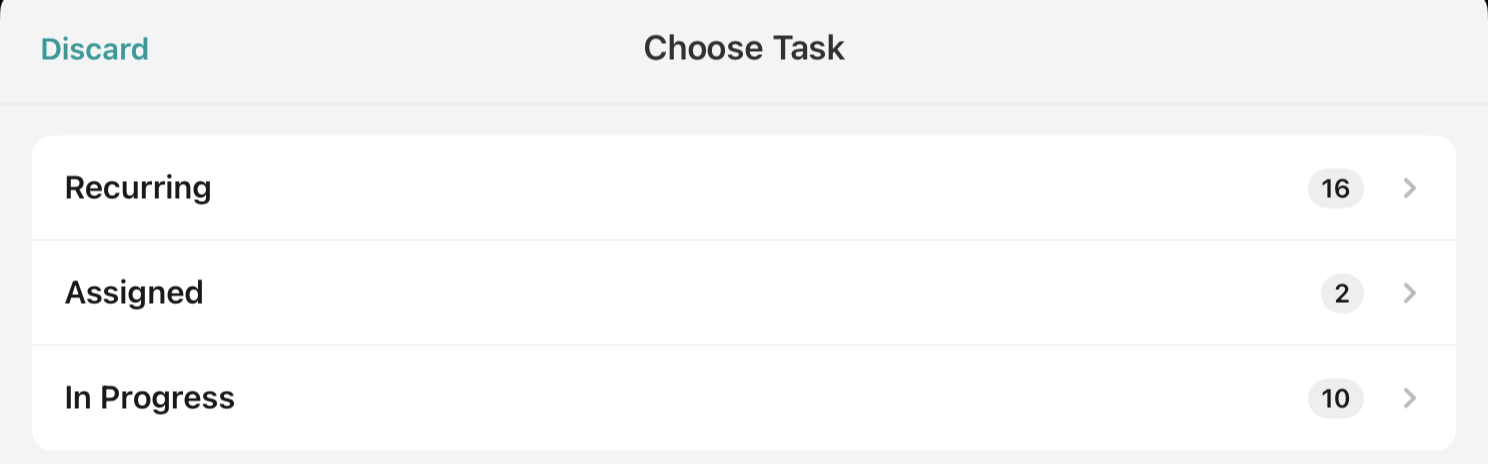Select the In Progress label text

150,398
